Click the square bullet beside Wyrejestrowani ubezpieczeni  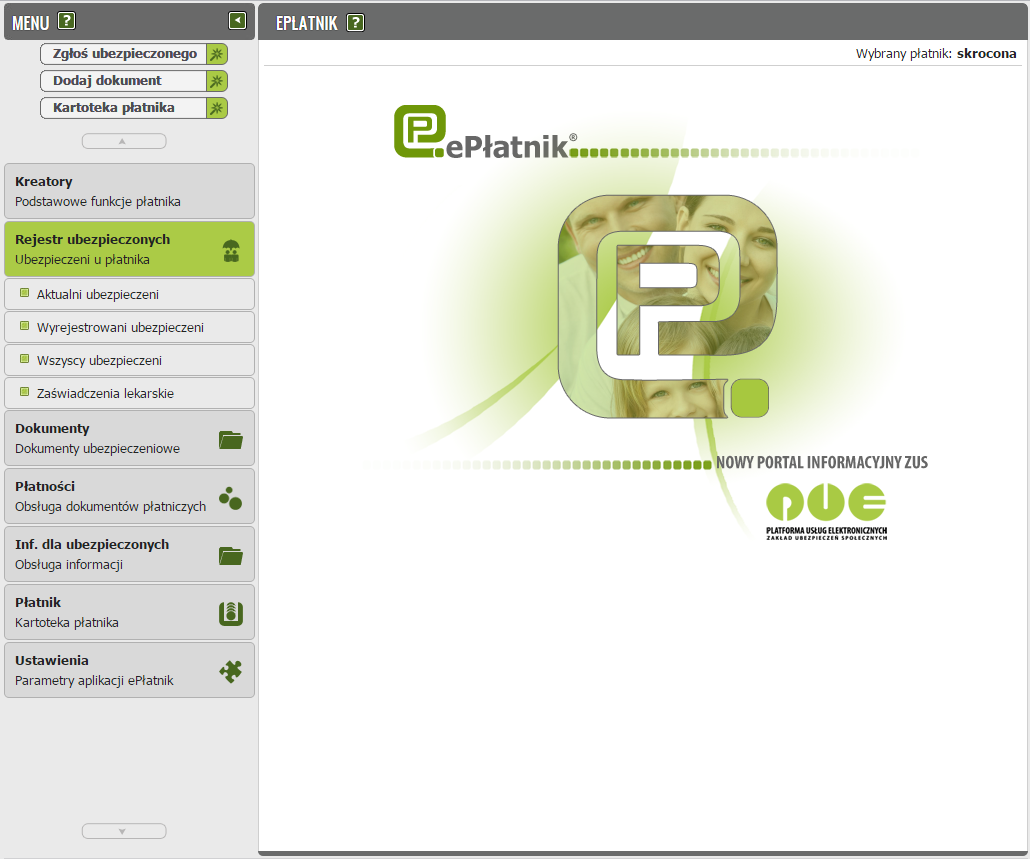click(24, 326)
